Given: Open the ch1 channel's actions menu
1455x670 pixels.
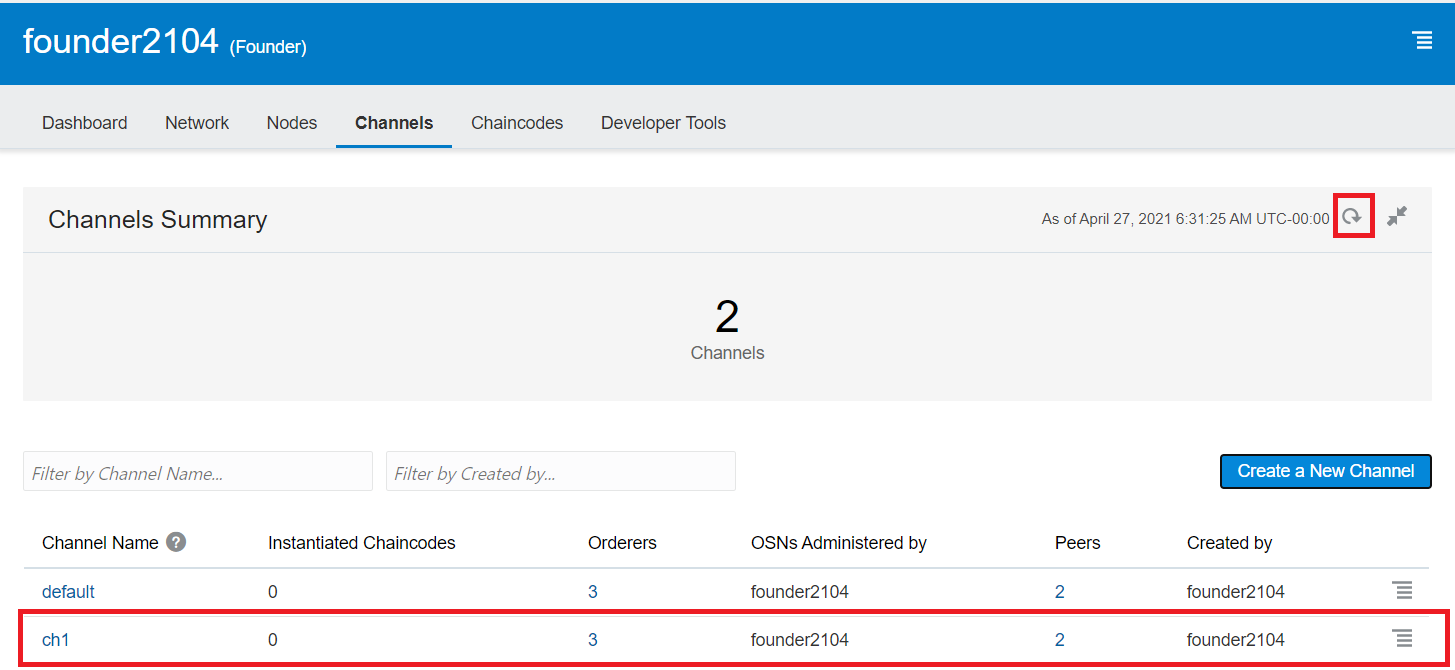Looking at the screenshot, I should [1403, 638].
